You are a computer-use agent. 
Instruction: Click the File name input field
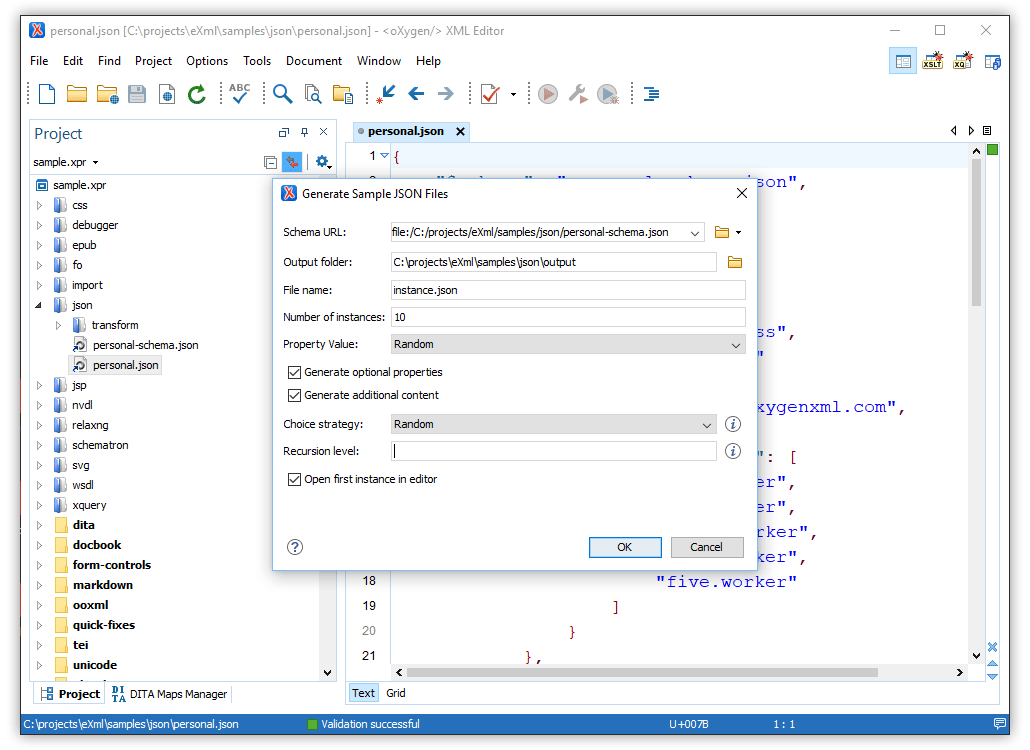pos(568,290)
